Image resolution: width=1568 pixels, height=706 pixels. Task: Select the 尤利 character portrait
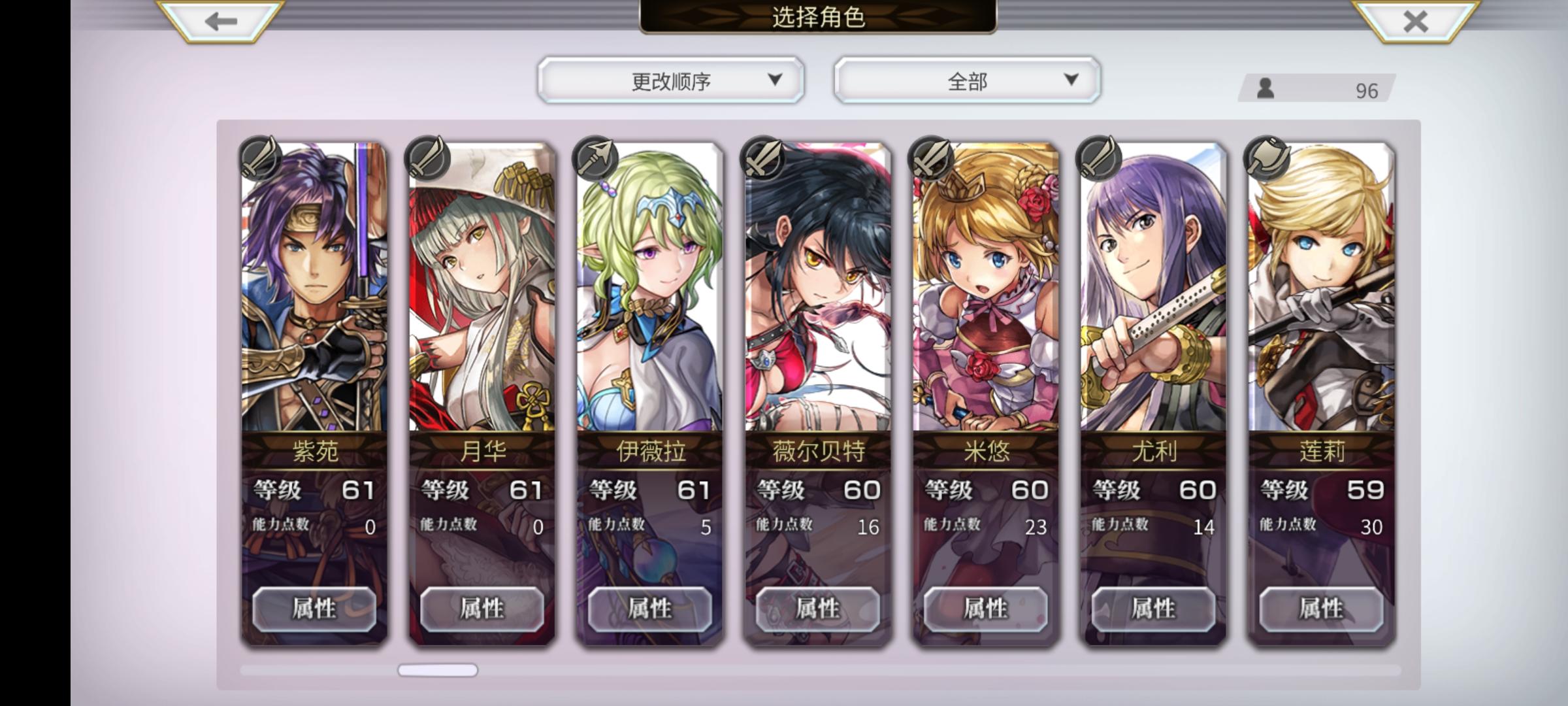pyautogui.click(x=1154, y=288)
